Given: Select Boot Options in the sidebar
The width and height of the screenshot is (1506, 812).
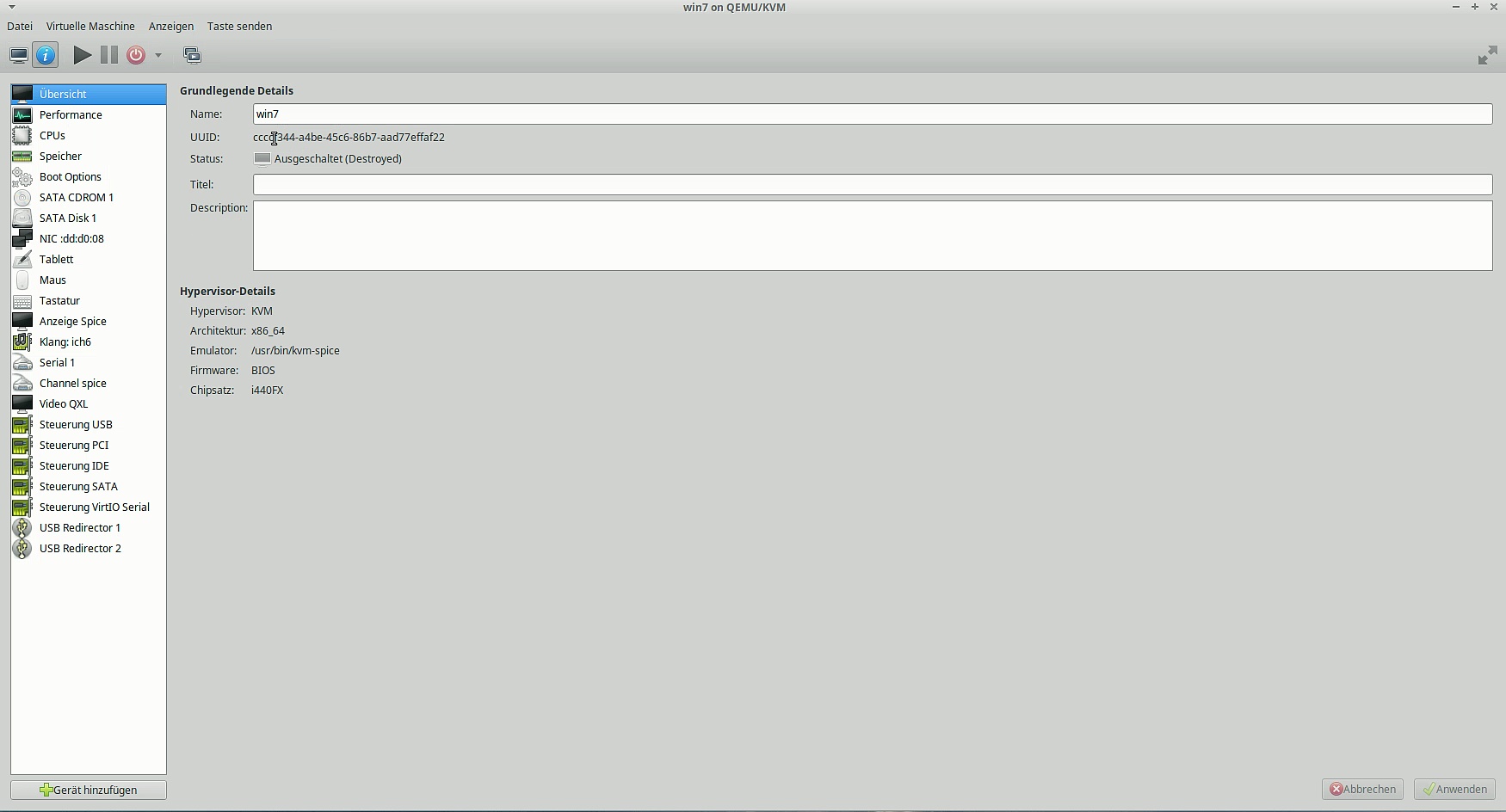Looking at the screenshot, I should tap(71, 177).
